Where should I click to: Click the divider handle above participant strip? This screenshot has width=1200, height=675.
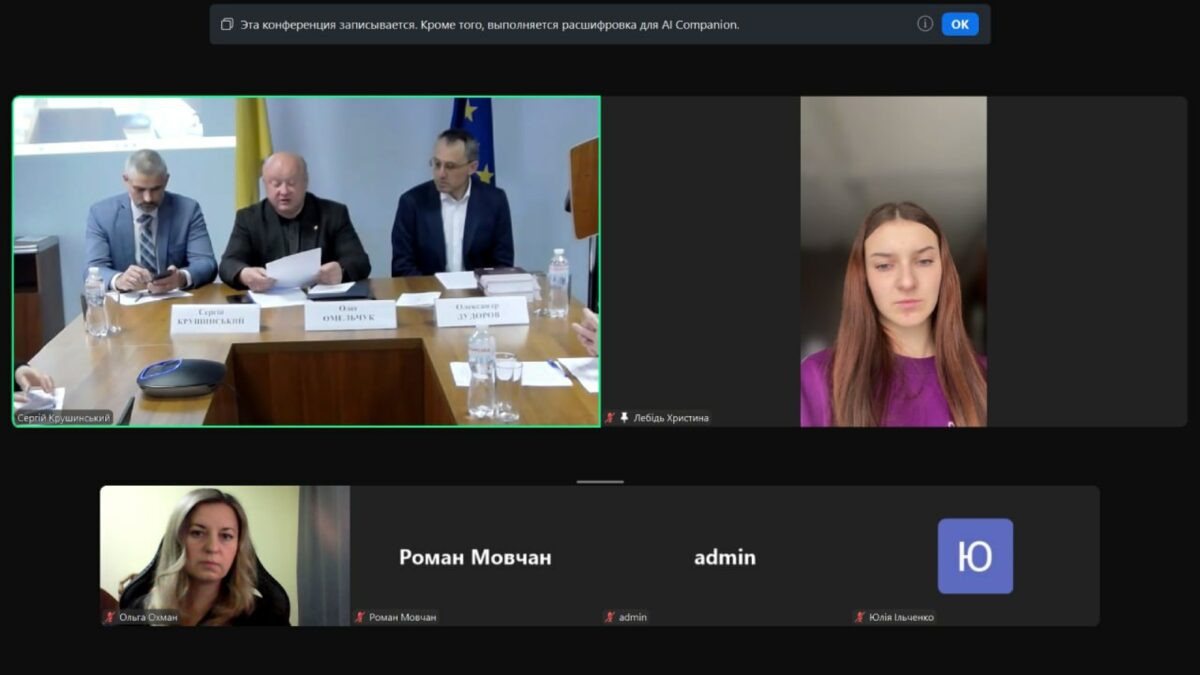coord(600,481)
